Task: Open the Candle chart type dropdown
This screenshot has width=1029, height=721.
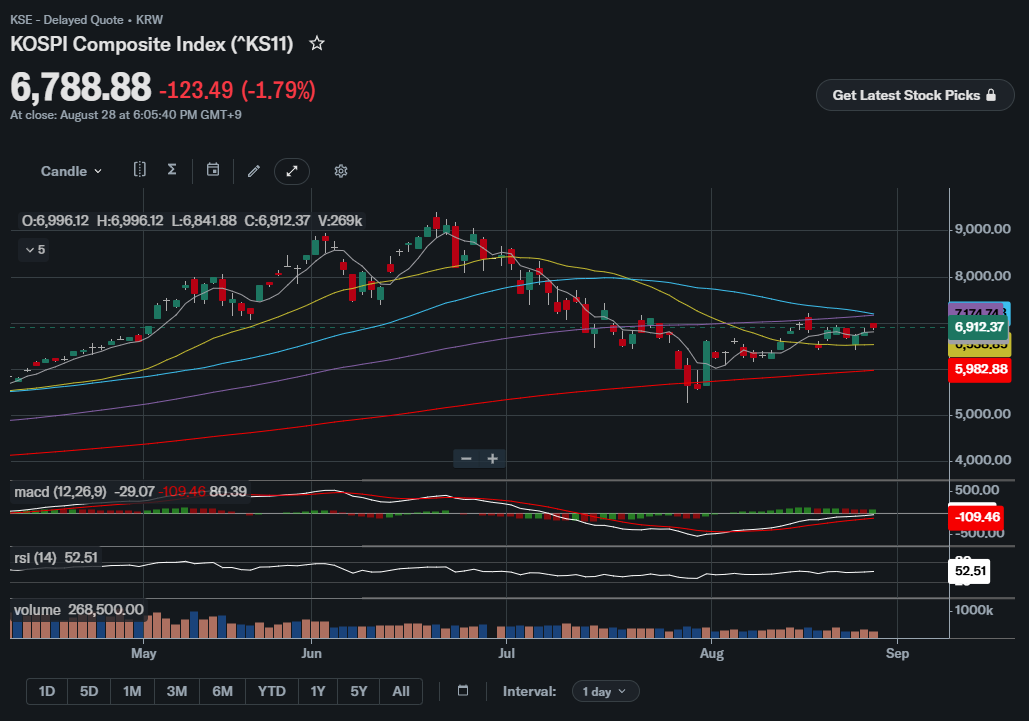Action: pyautogui.click(x=71, y=171)
